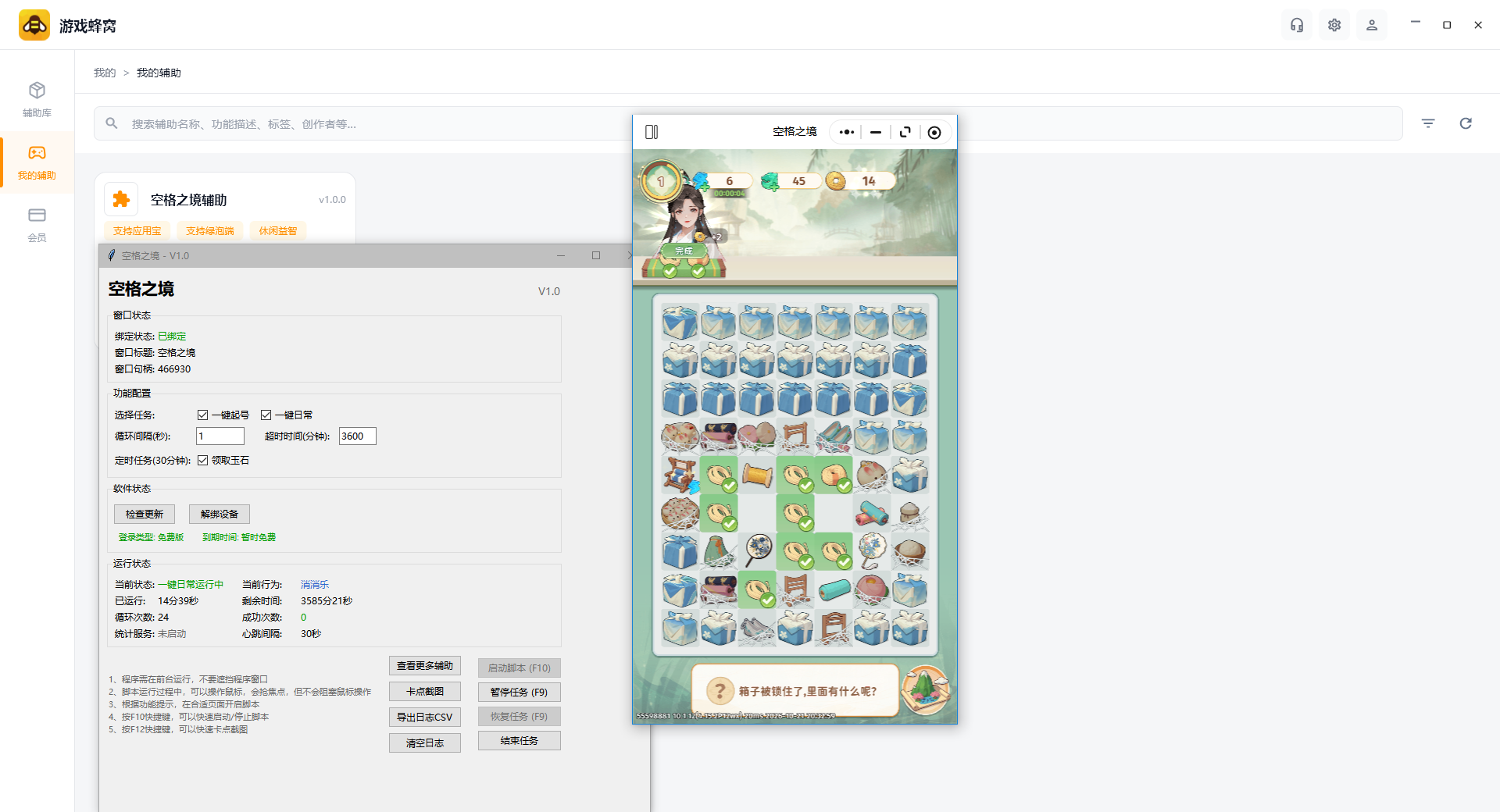Open the game window three-dots menu
Viewport: 1500px width, 812px height.
[x=846, y=132]
